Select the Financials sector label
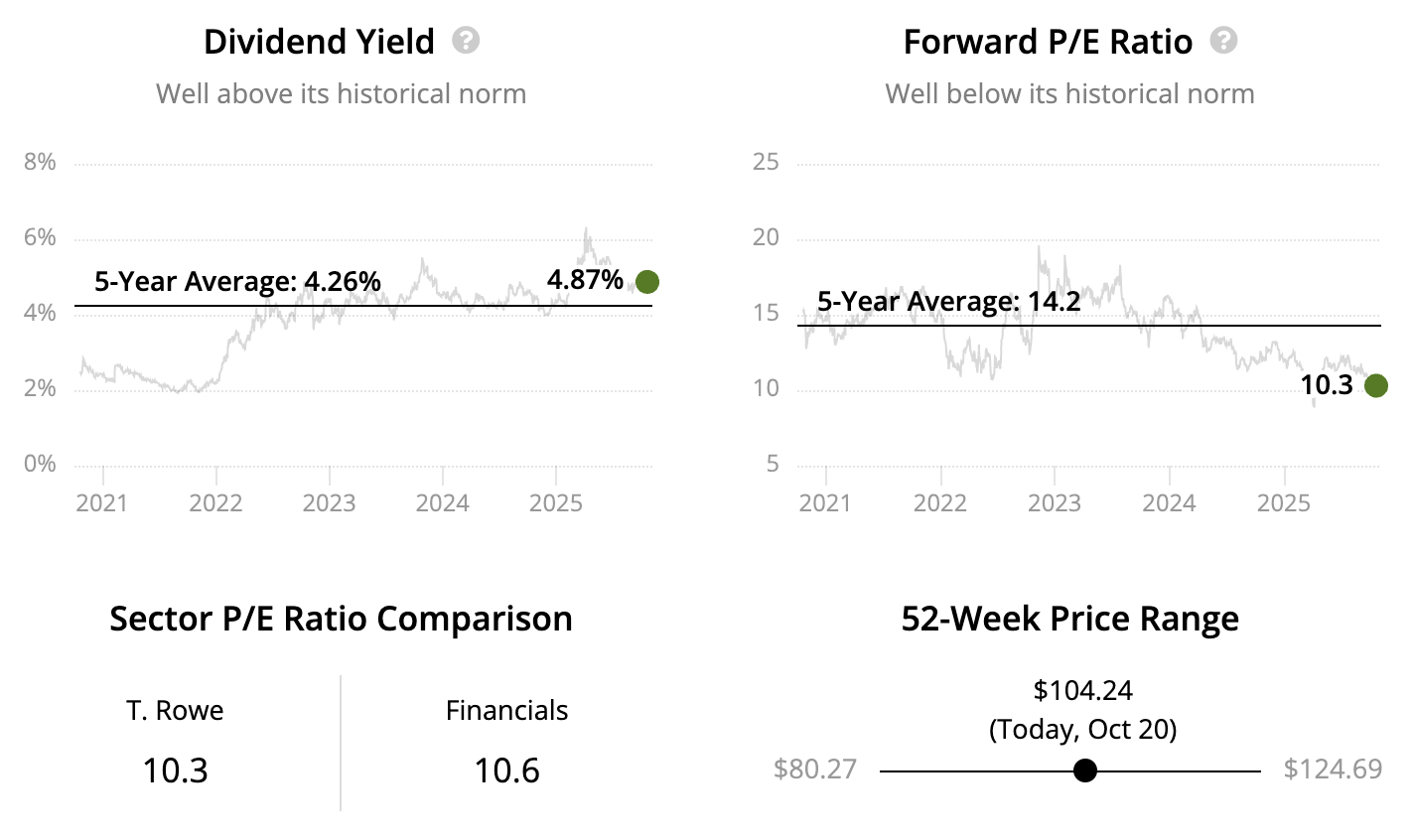The height and width of the screenshot is (840, 1414). [506, 710]
